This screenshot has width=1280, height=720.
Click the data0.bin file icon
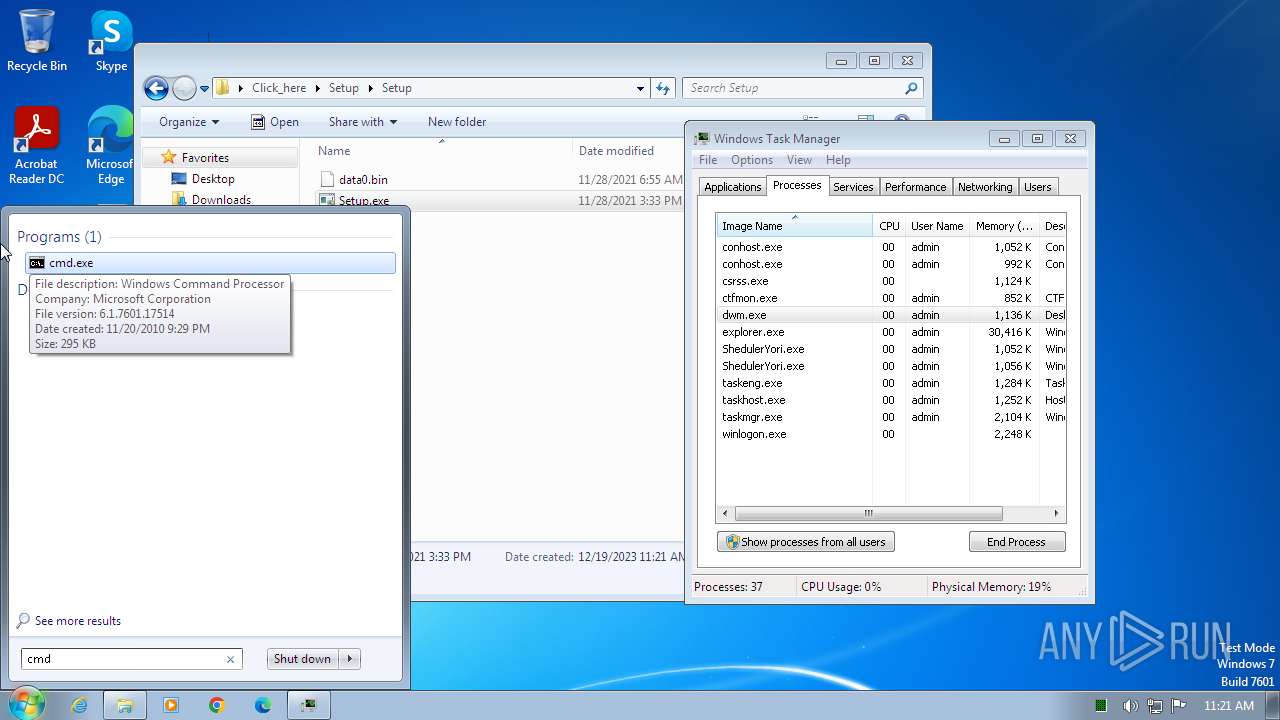pos(327,180)
